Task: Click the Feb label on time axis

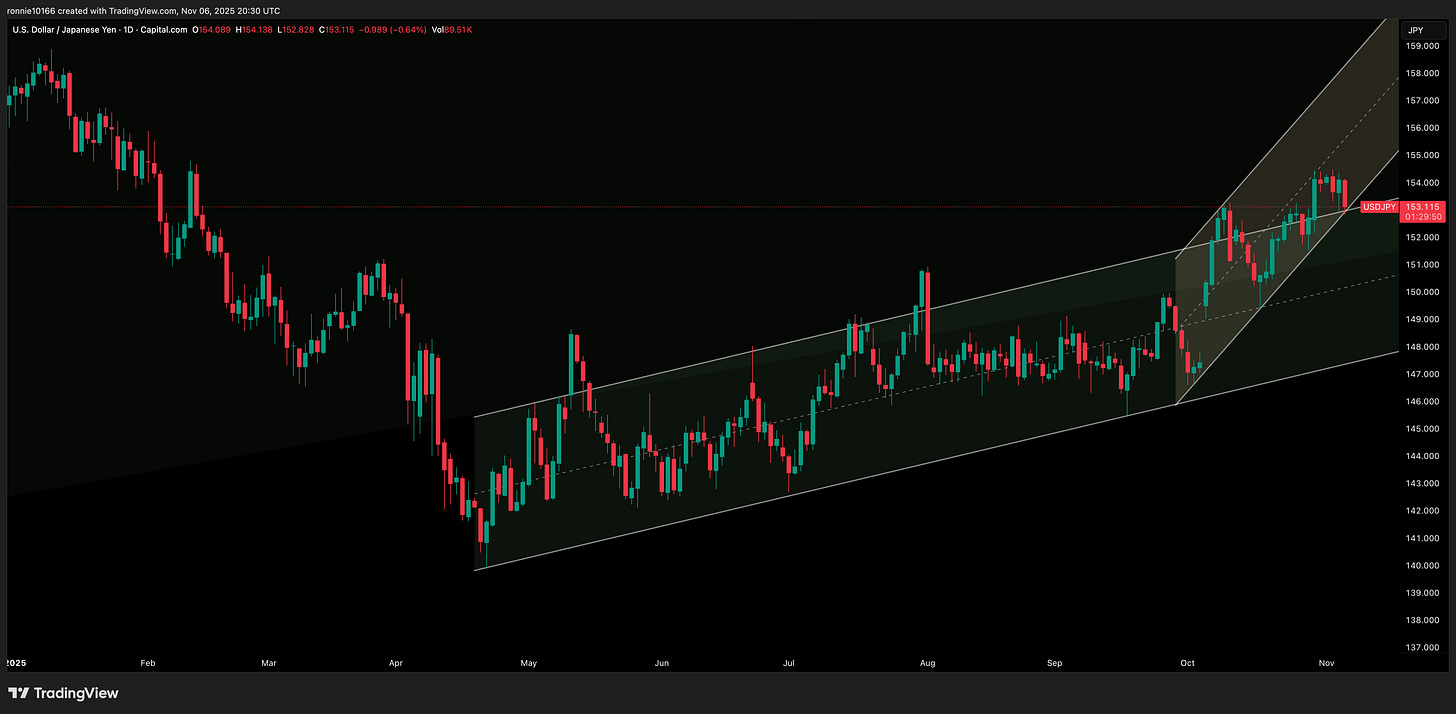Action: 148,663
